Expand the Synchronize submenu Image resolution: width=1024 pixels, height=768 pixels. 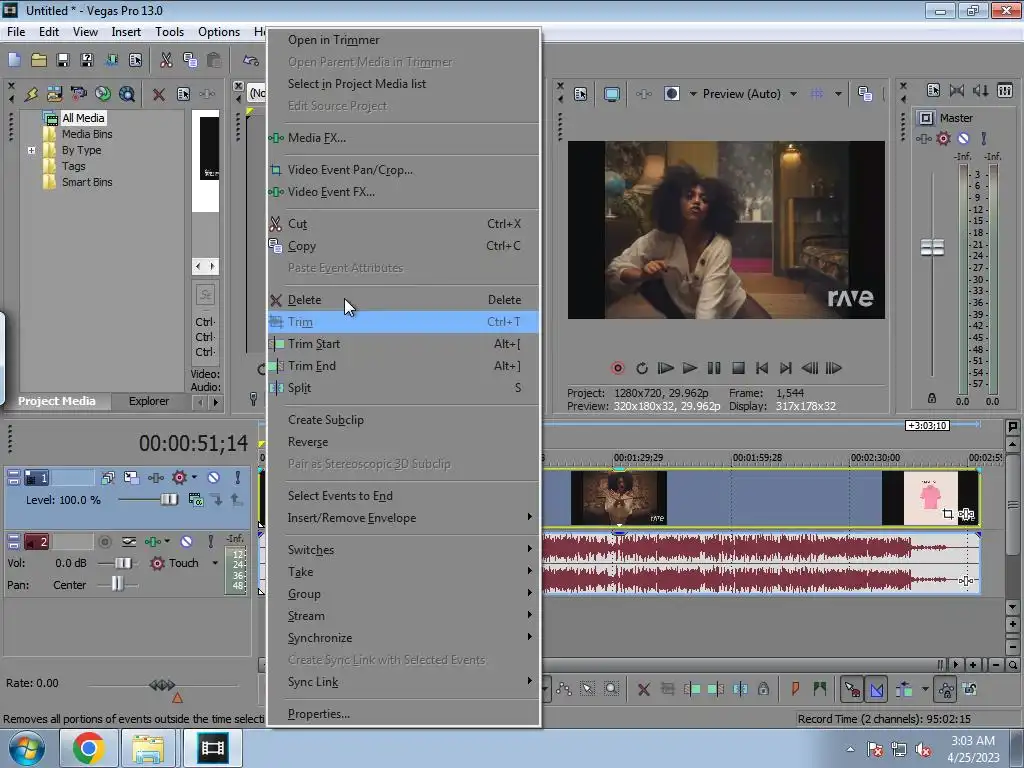pyautogui.click(x=403, y=637)
